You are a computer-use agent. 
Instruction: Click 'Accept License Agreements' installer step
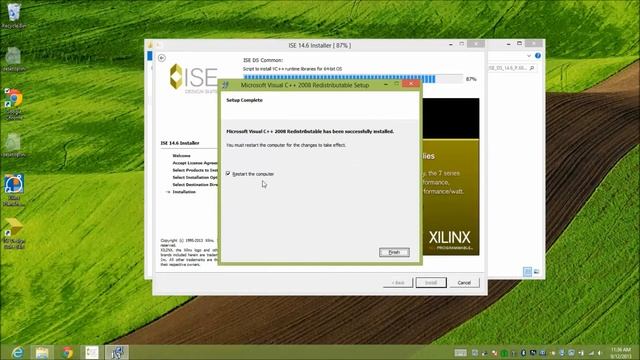pos(195,163)
